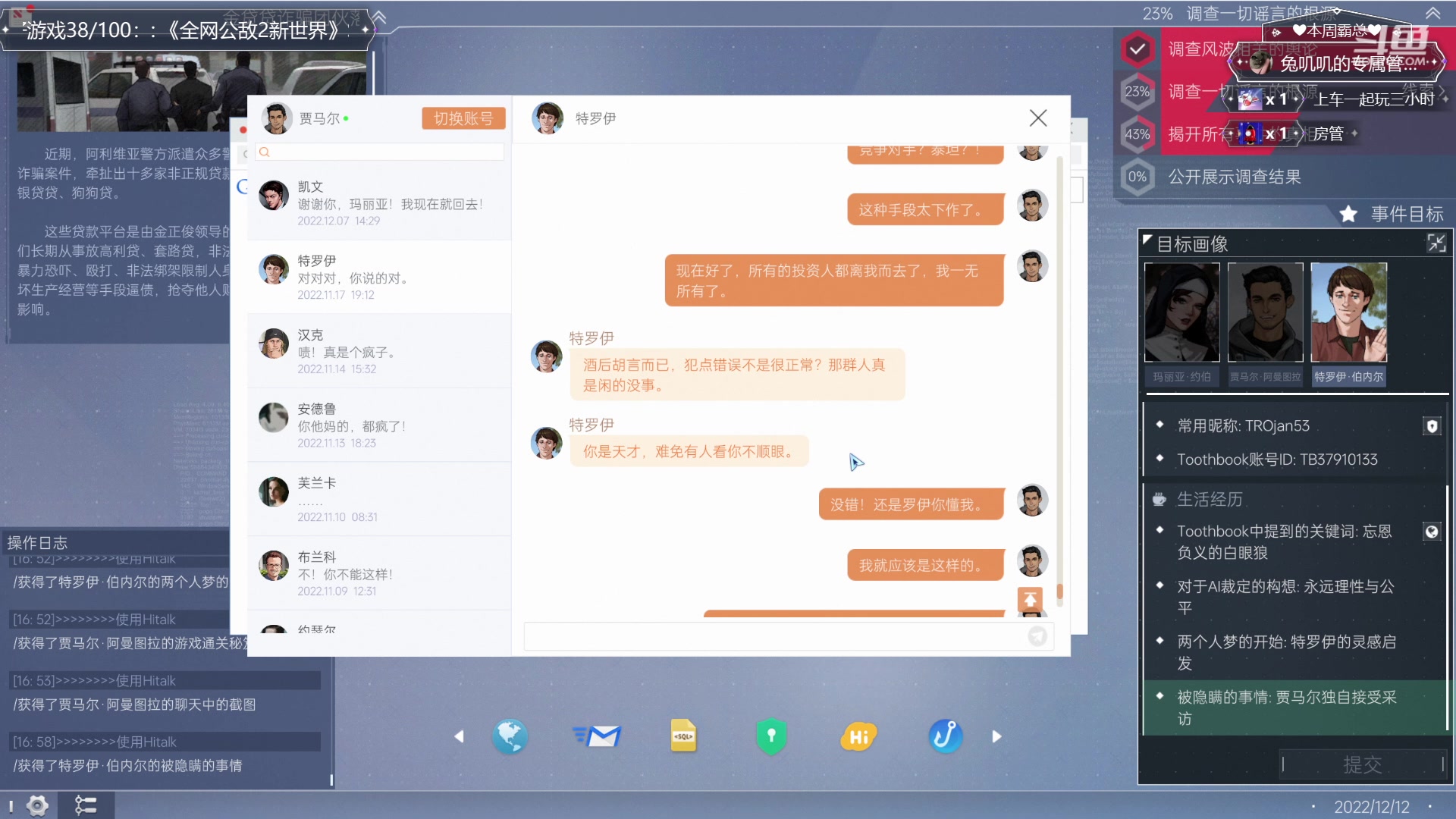
Task: Toggle the globe badge beside Toothbook关键词
Action: pos(1432,532)
